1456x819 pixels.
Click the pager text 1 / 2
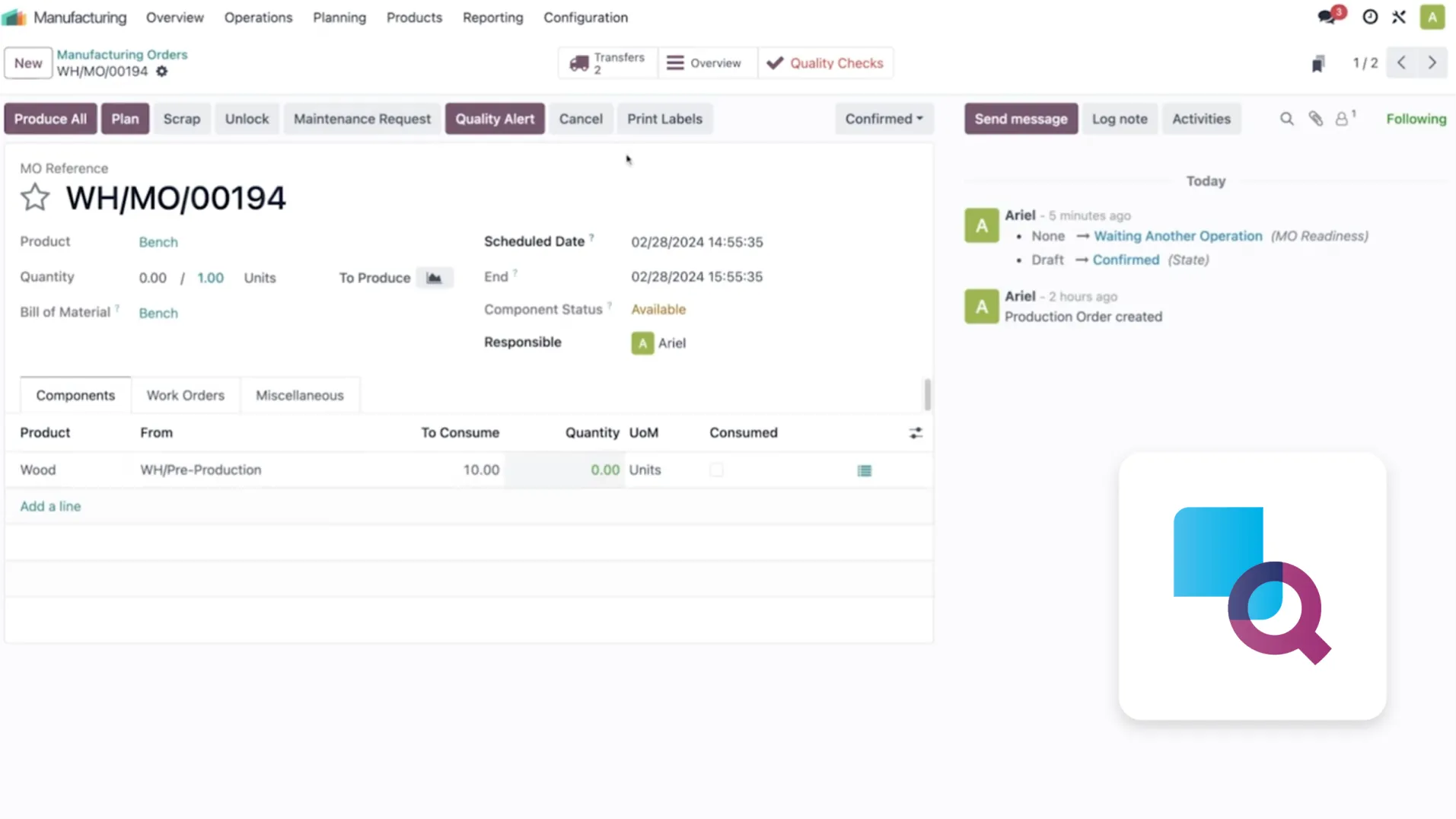[x=1365, y=63]
